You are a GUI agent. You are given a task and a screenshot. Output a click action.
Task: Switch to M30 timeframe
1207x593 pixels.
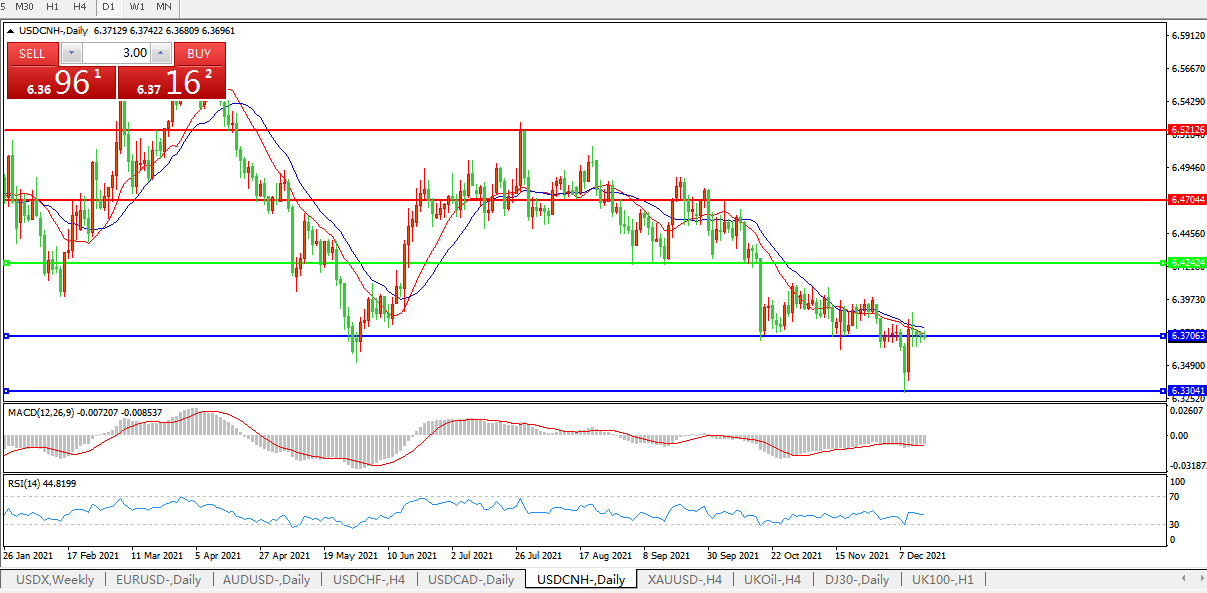click(25, 7)
